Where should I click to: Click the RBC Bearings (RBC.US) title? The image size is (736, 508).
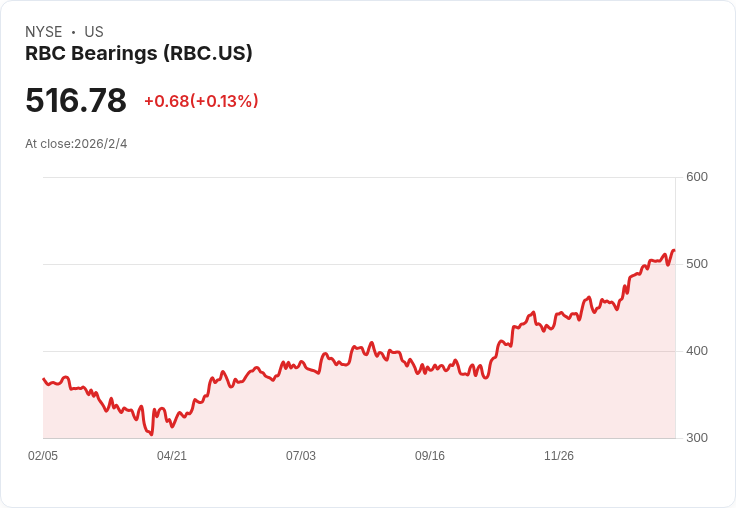pos(138,54)
